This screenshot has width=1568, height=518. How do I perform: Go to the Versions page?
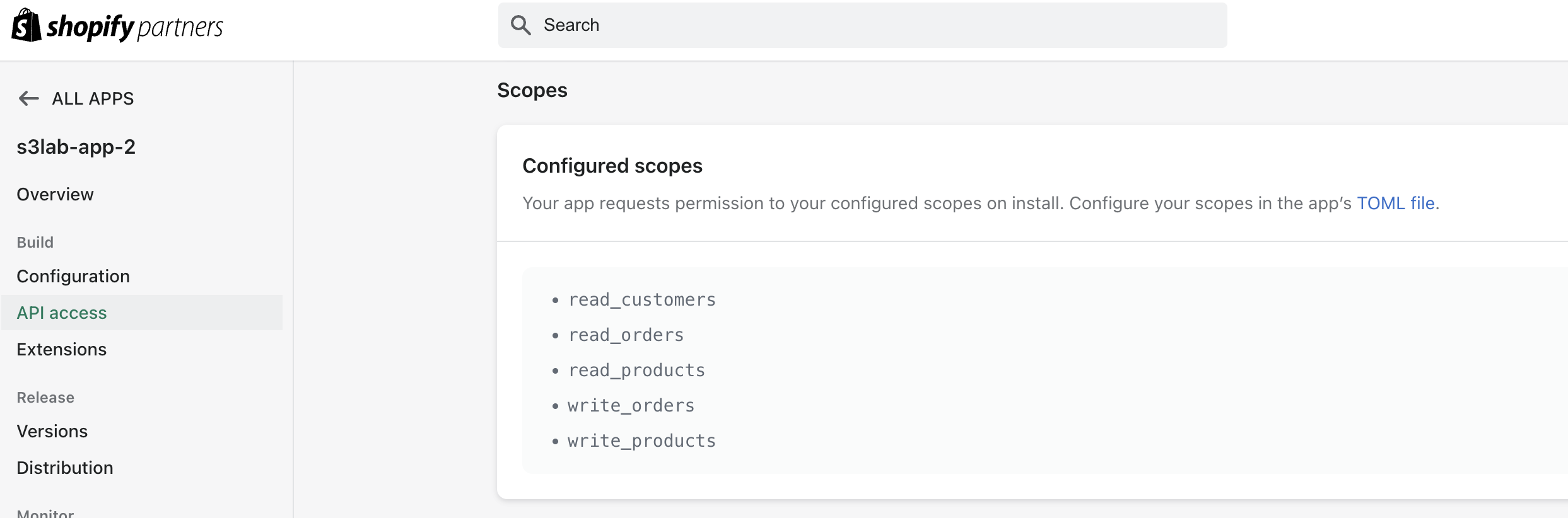click(x=52, y=431)
